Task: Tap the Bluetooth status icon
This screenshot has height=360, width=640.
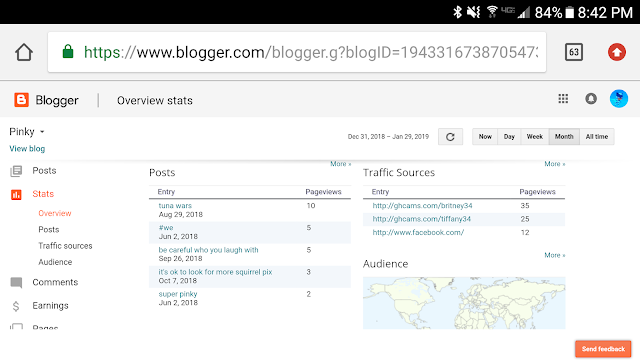Action: click(457, 12)
